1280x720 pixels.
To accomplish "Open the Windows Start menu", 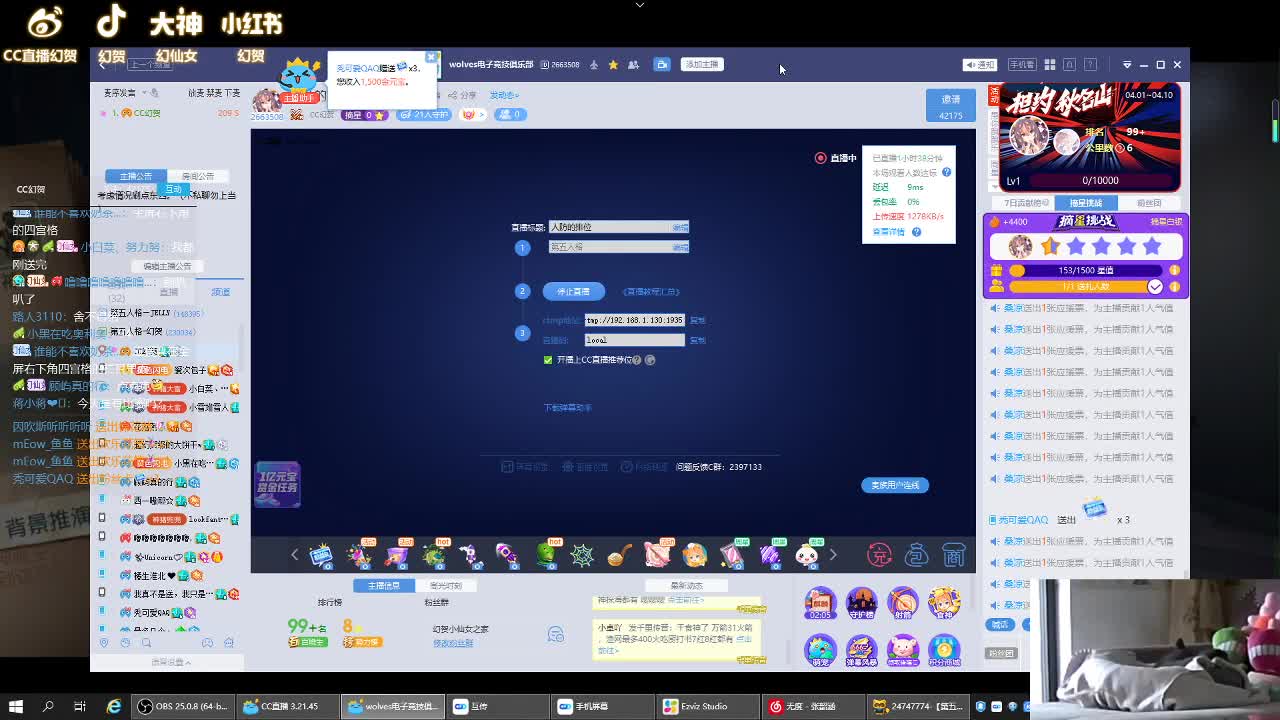I will 16,706.
